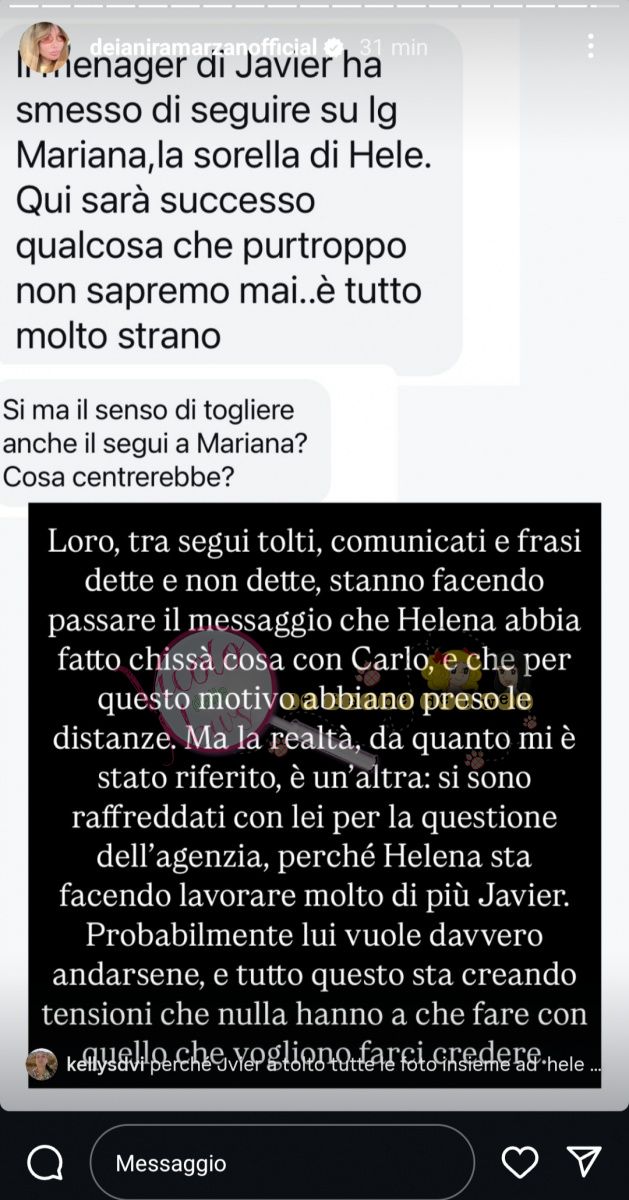Click the kellysdvi commenter name
Image resolution: width=629 pixels, height=1200 pixels.
click(94, 1065)
